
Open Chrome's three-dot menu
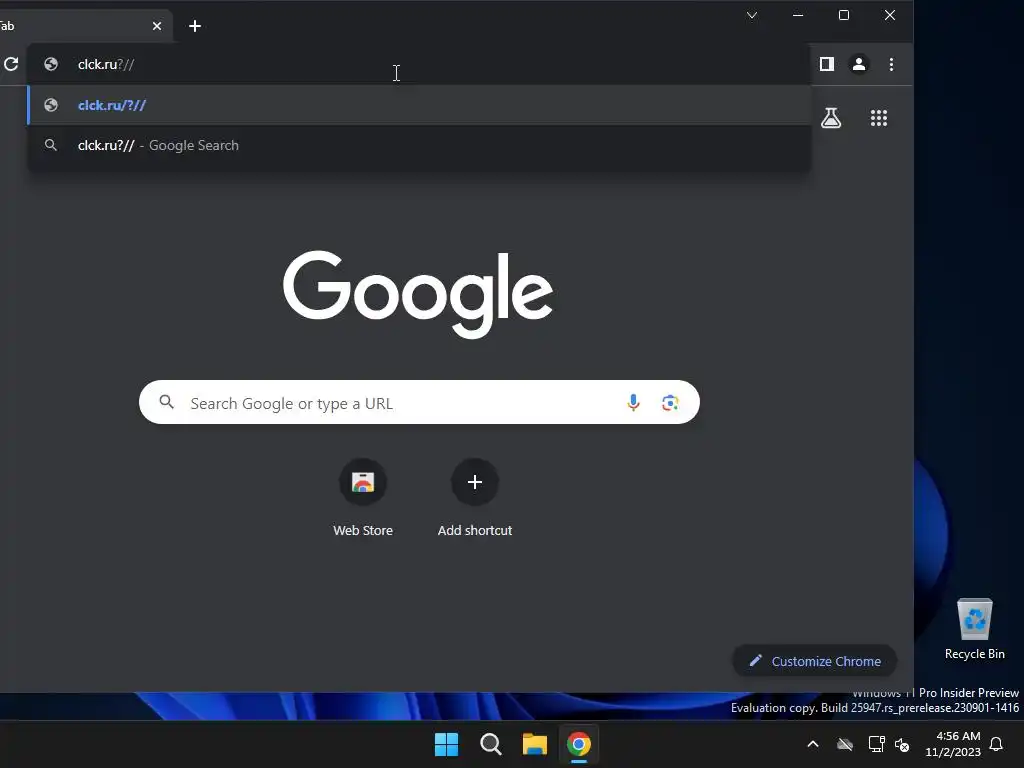[x=891, y=64]
